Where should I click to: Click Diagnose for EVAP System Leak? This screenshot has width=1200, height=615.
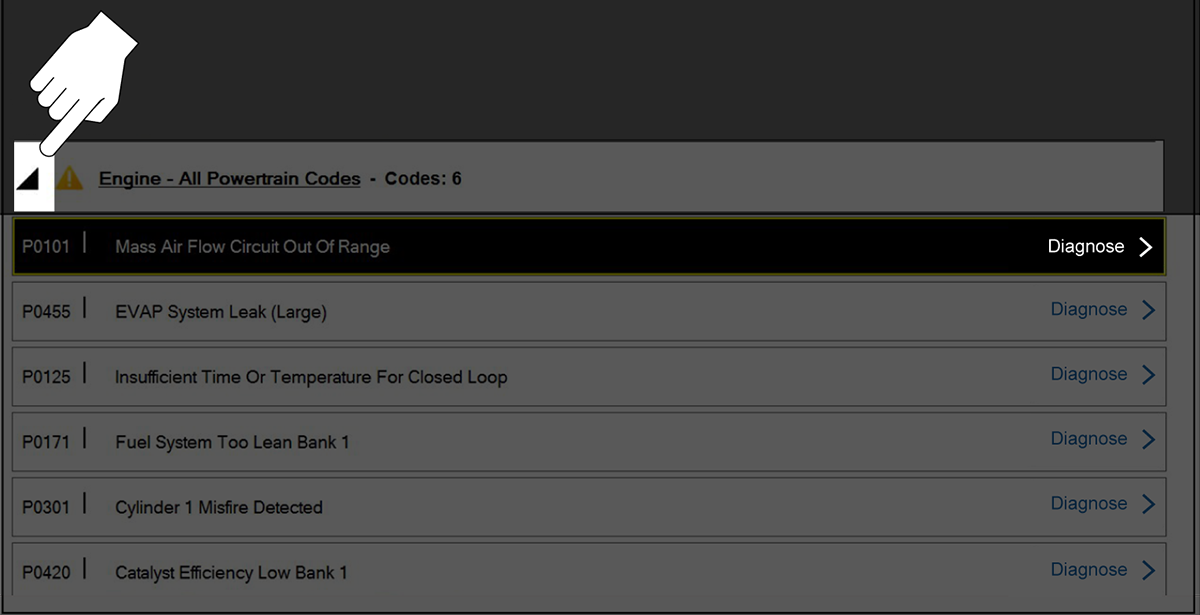coord(1088,310)
